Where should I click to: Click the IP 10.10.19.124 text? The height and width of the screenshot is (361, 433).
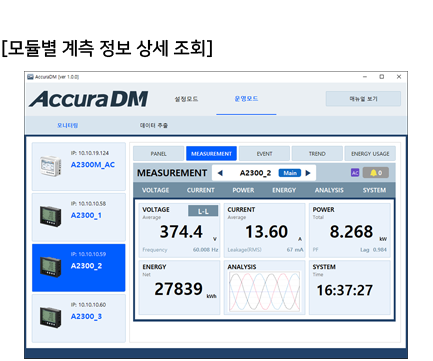90,153
